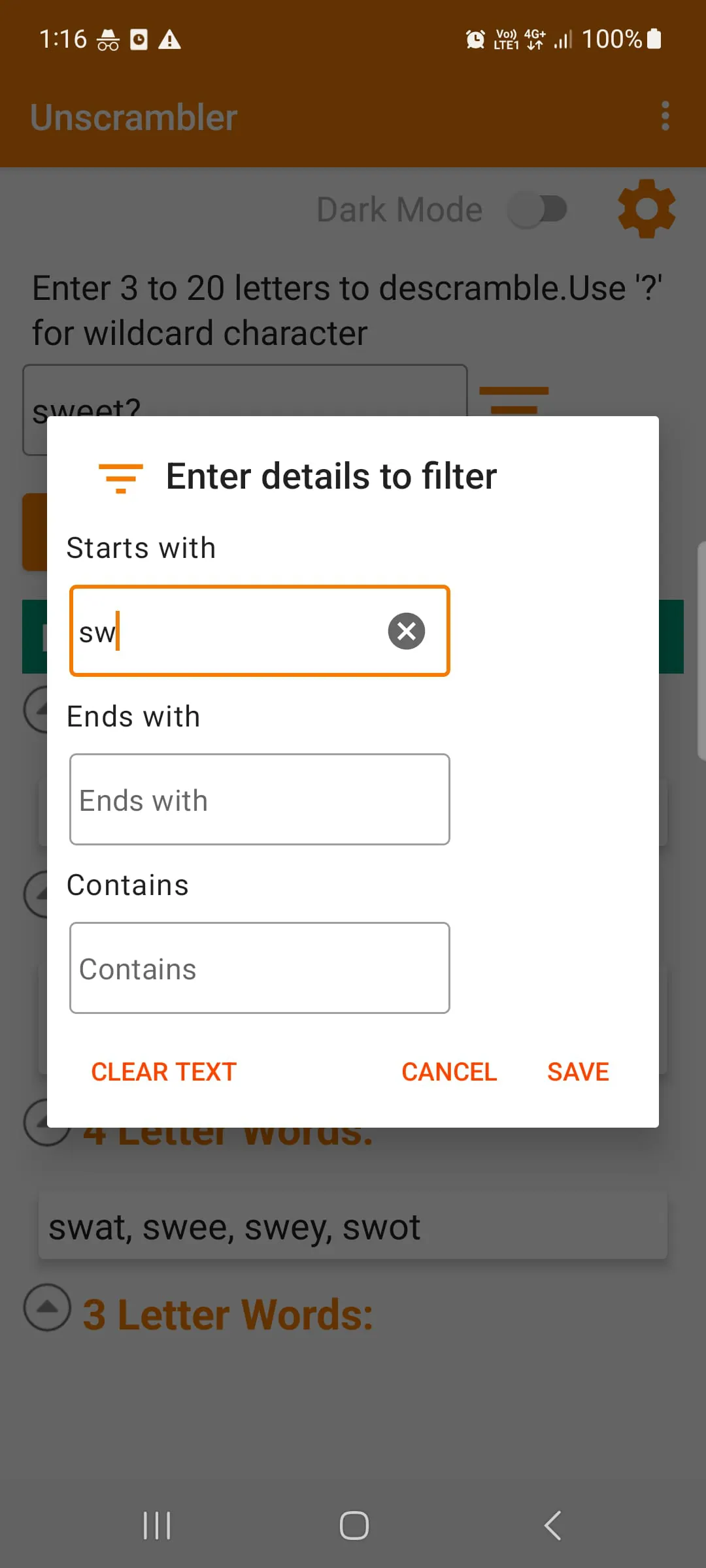
Task: Focus the Contains input field
Action: pos(260,968)
